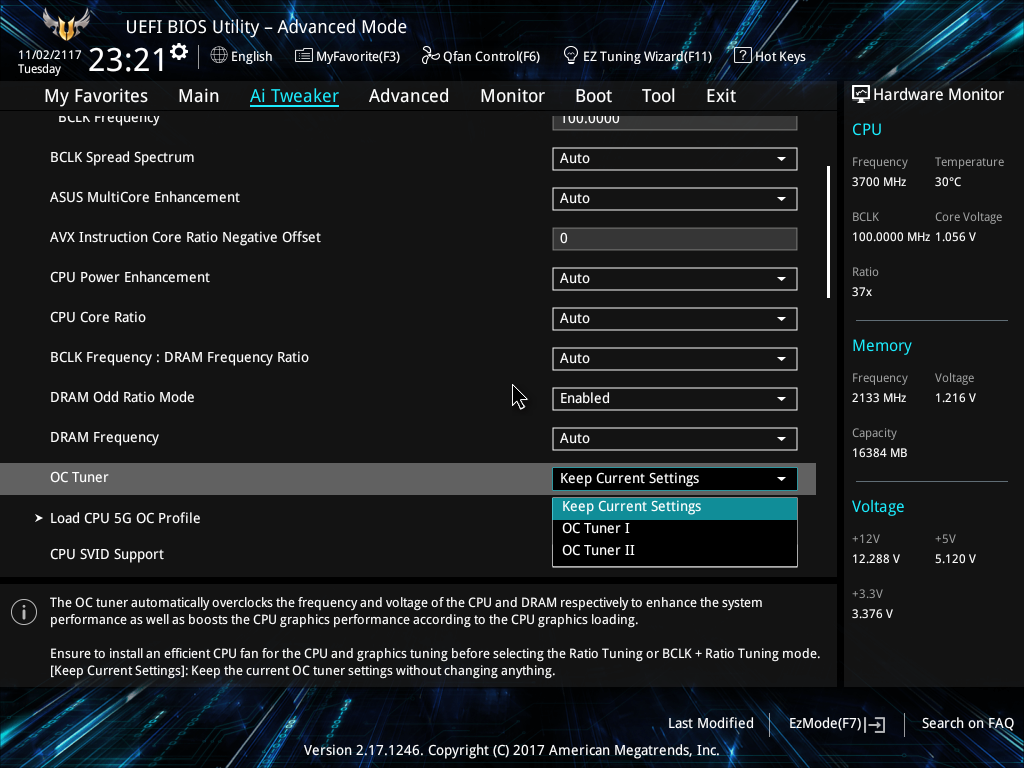Open the DRAM Odd Ratio Mode dropdown

pyautogui.click(x=674, y=398)
